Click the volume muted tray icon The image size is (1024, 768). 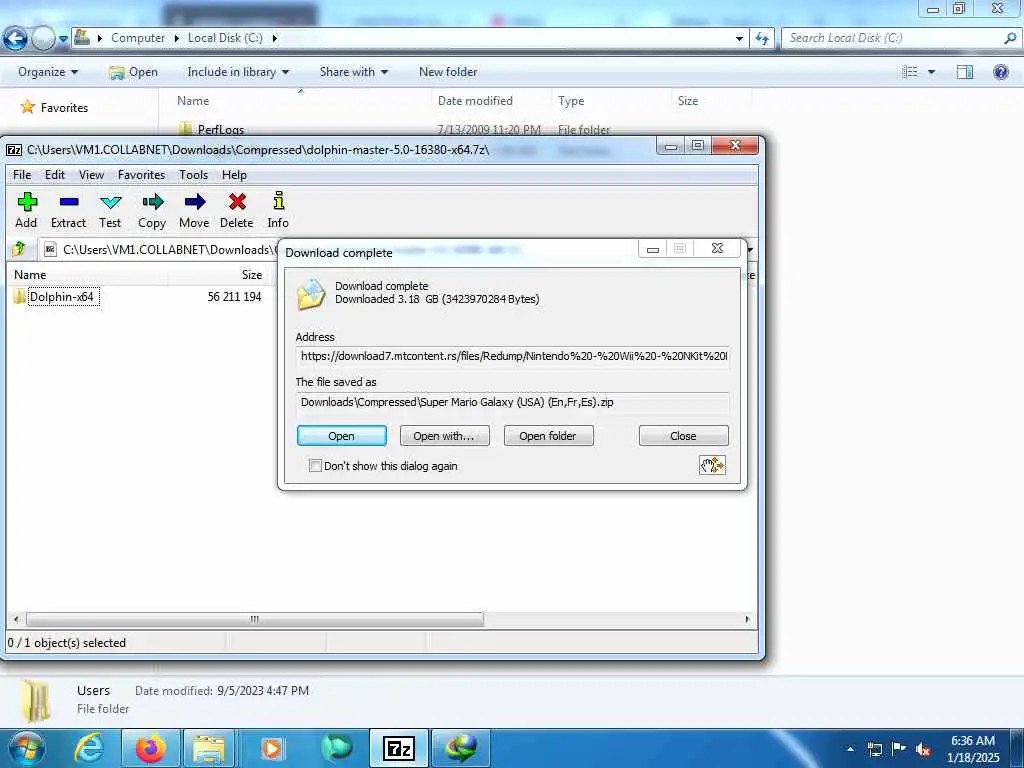(x=923, y=750)
